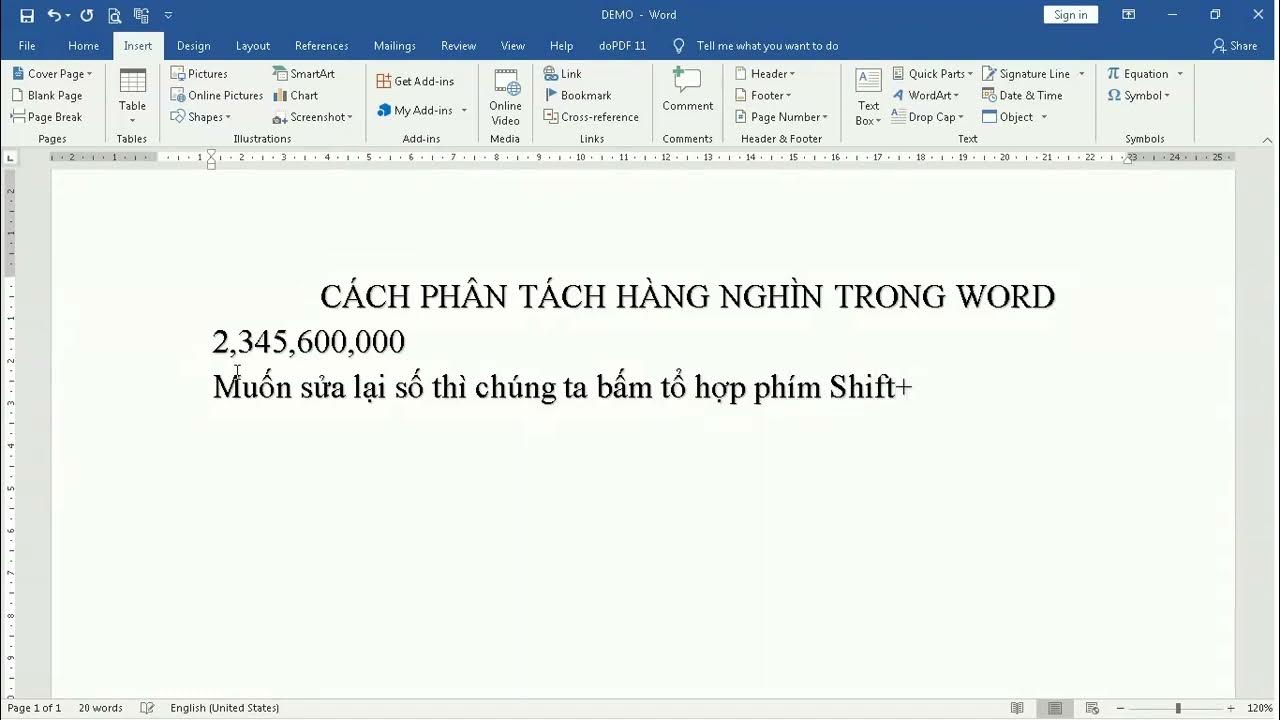Open Quick Parts menu
The image size is (1280, 720).
932,74
